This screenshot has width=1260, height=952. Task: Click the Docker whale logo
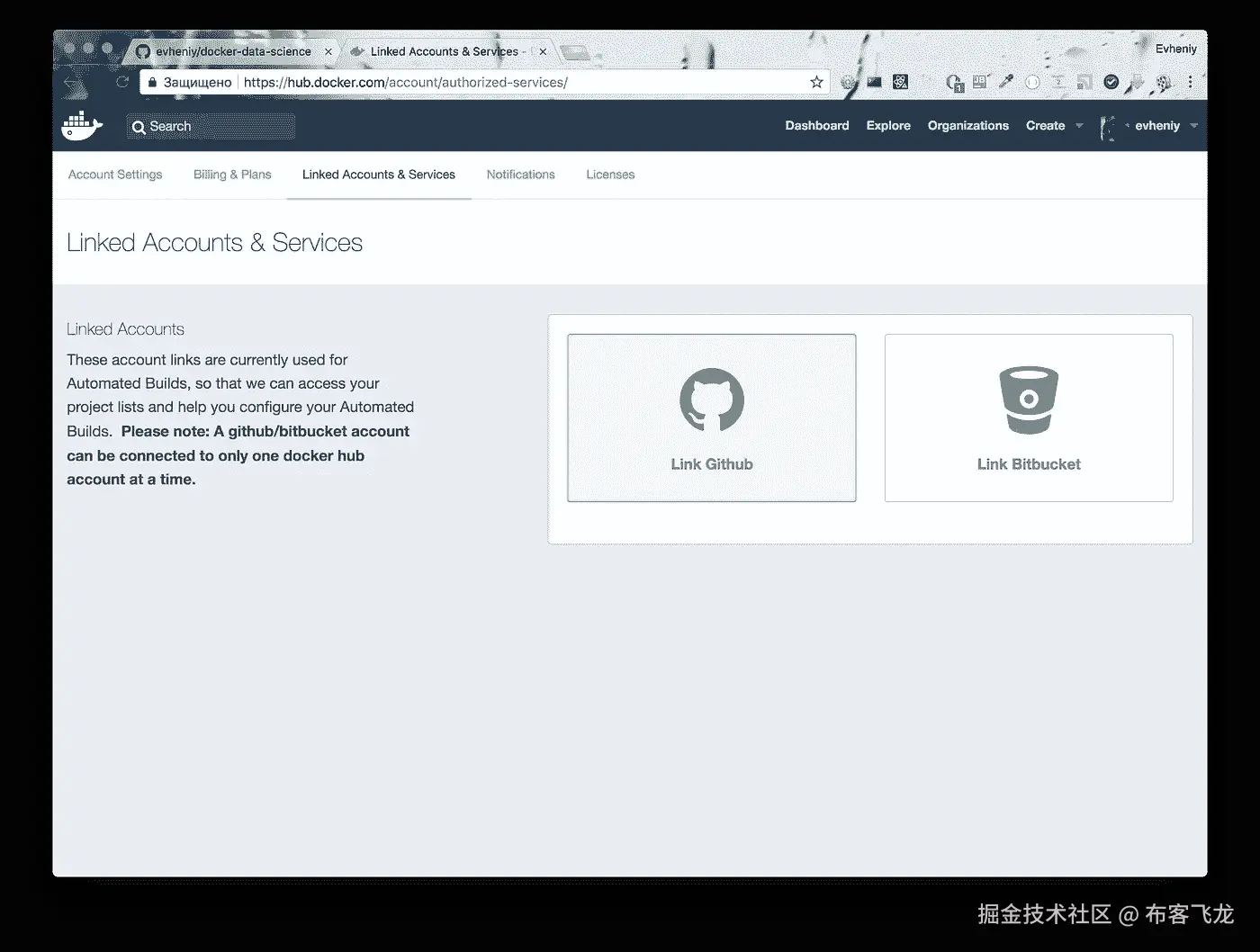click(82, 126)
